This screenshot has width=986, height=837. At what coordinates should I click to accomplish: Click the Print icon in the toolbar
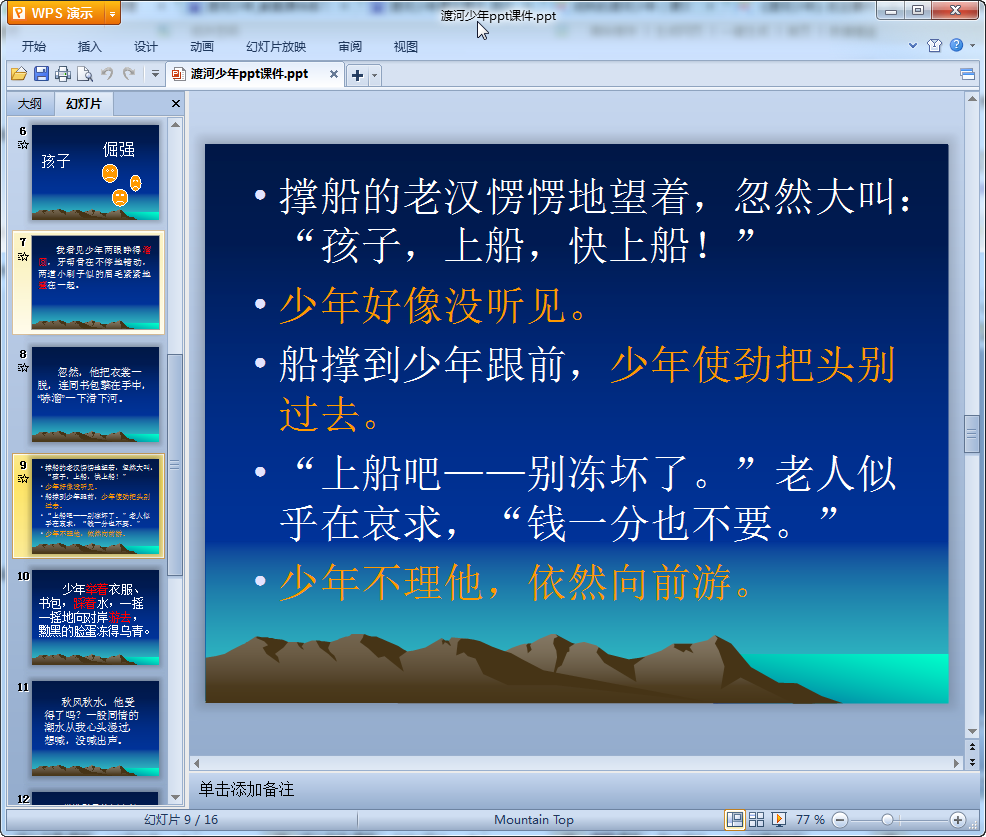point(63,74)
